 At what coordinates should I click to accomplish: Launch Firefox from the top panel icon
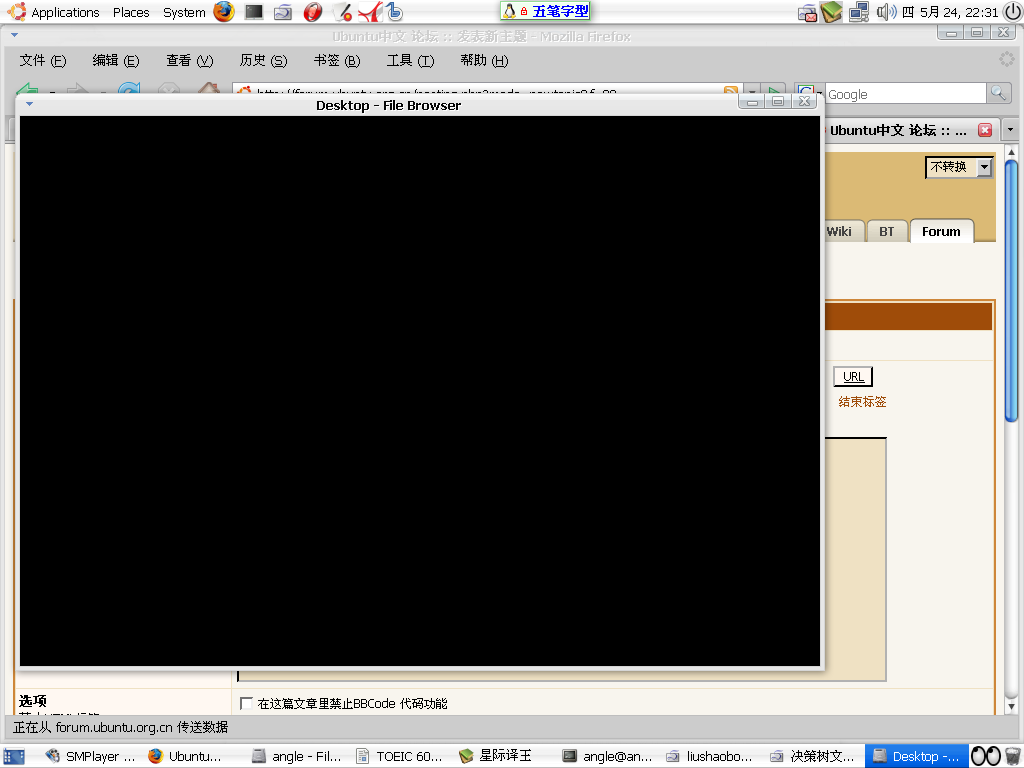(224, 11)
